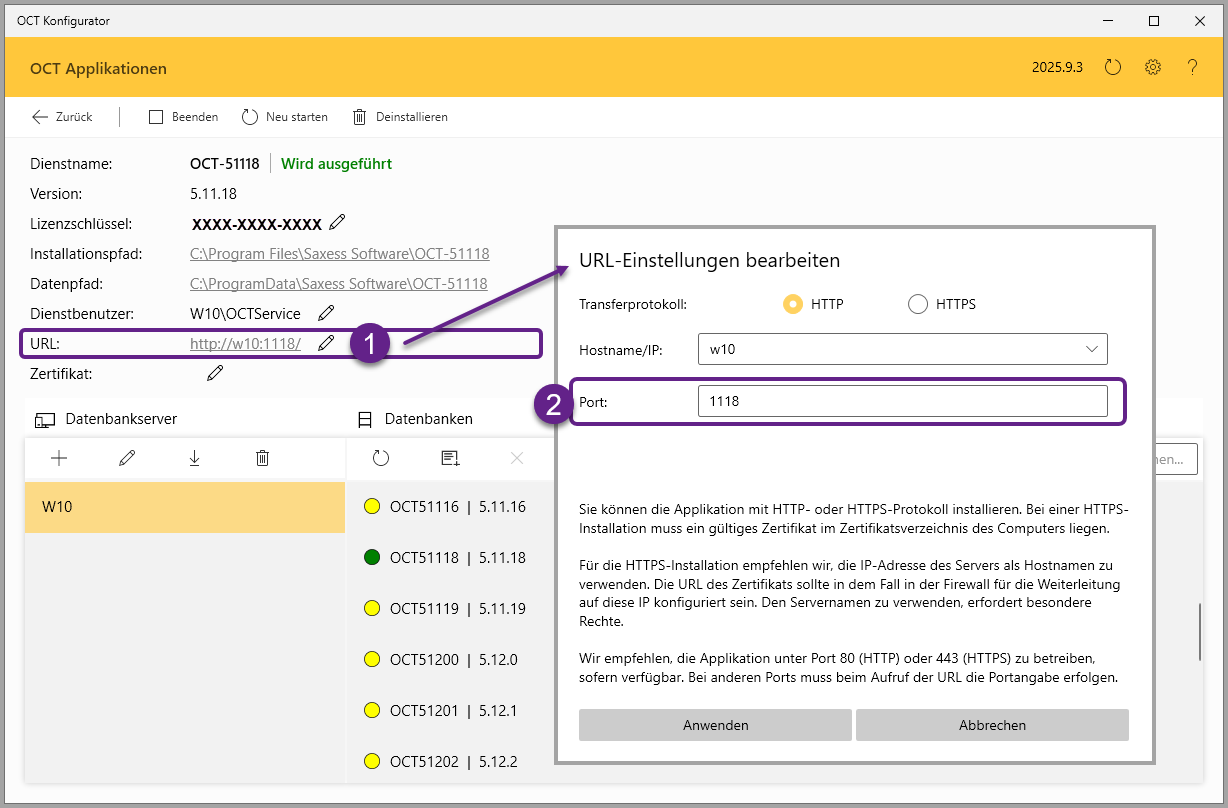The image size is (1228, 808).
Task: Click into the Port input field
Action: tap(901, 401)
